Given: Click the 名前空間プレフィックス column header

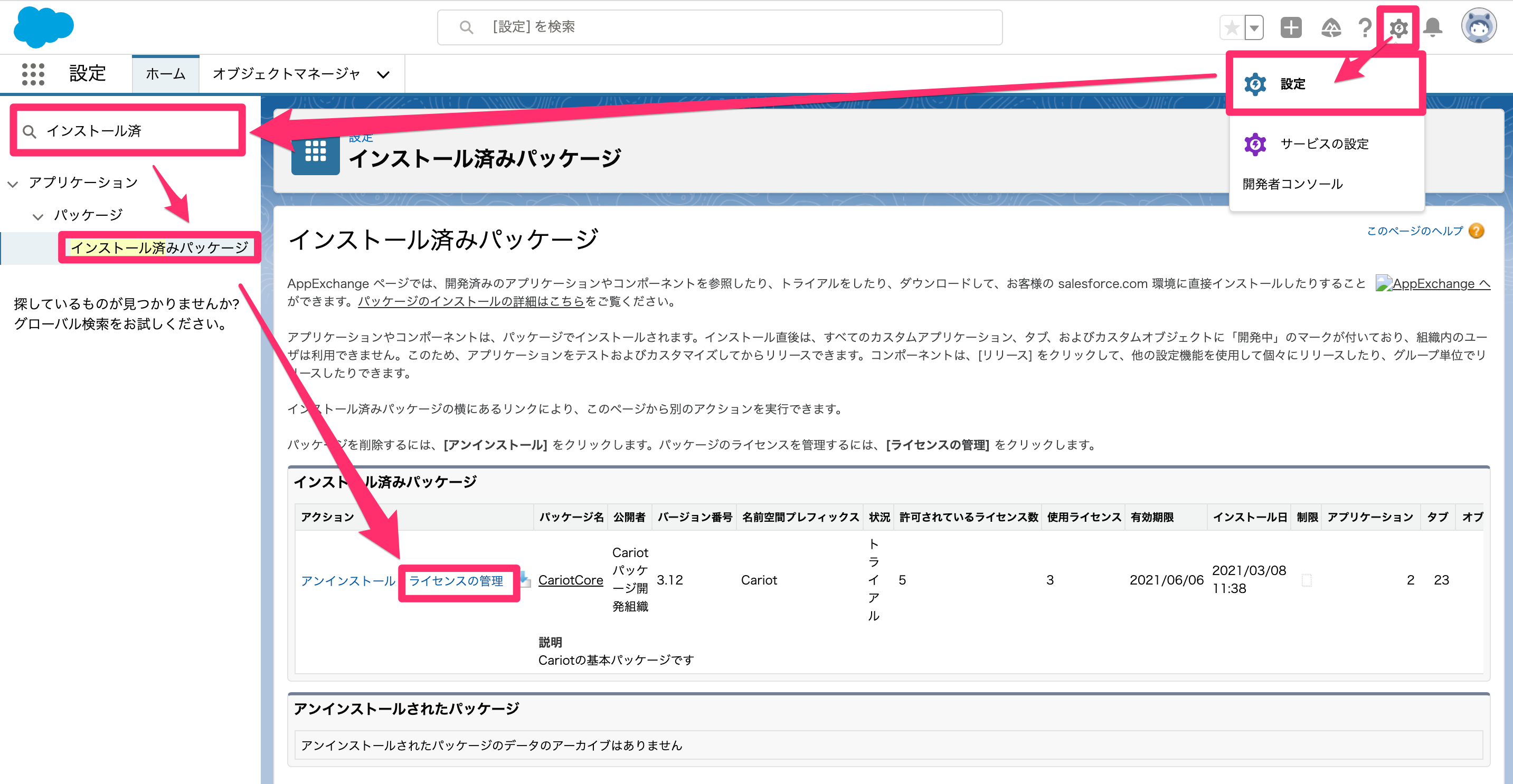Looking at the screenshot, I should (800, 517).
